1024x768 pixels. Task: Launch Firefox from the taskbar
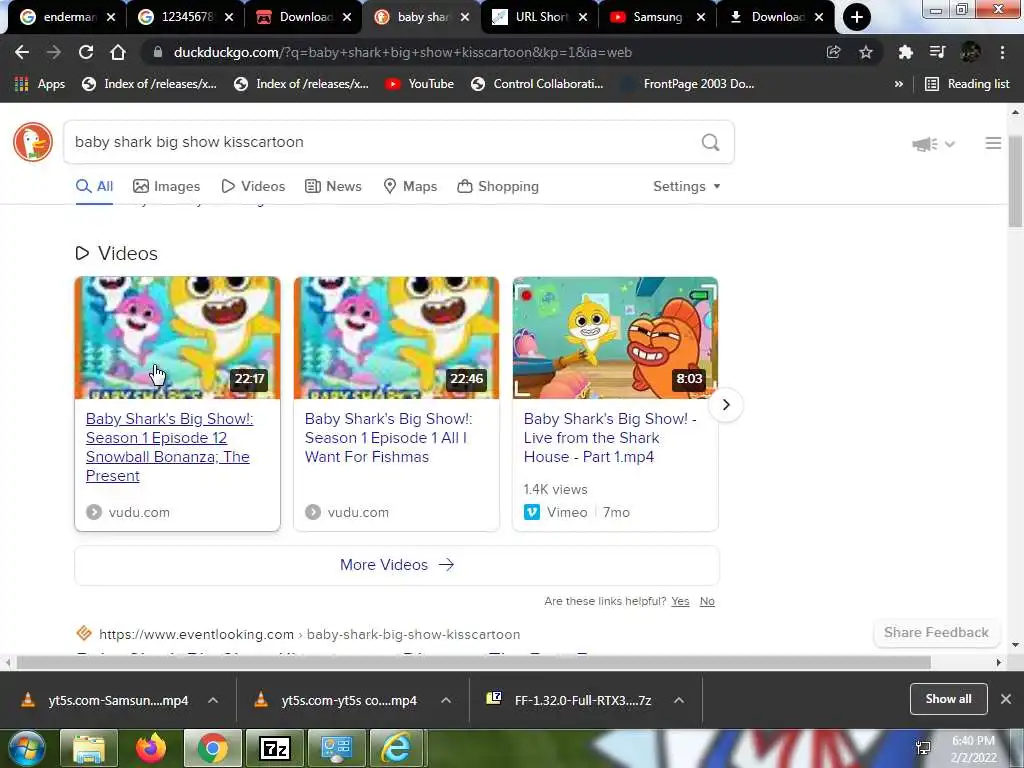[151, 748]
